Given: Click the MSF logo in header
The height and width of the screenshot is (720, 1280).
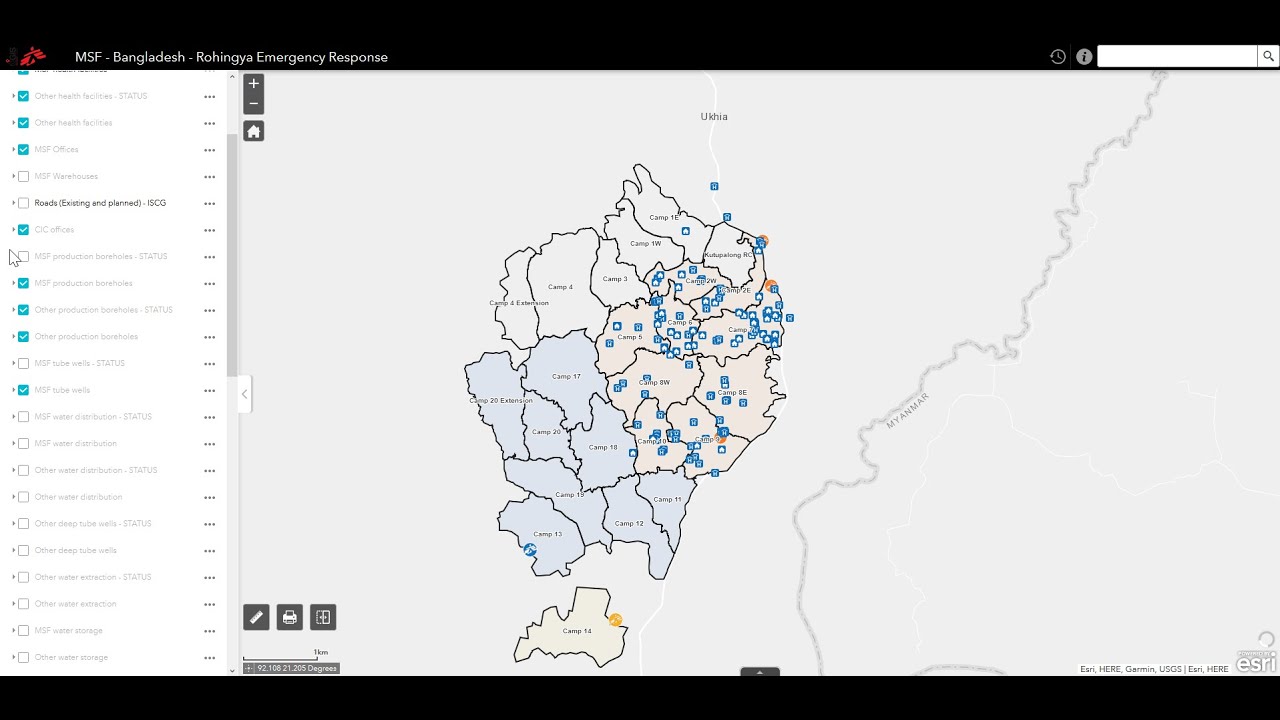Looking at the screenshot, I should coord(27,56).
